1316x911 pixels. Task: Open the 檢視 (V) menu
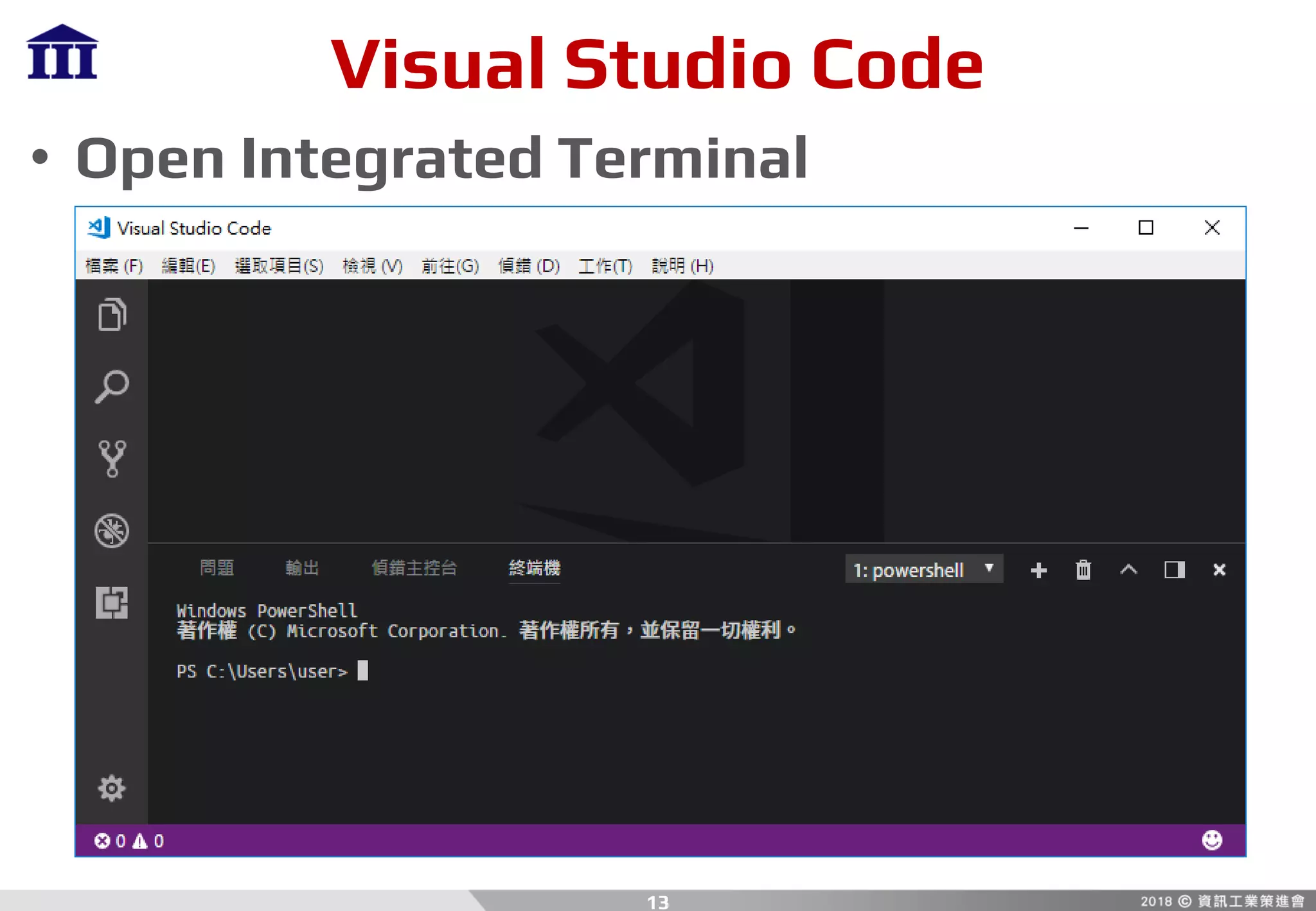click(x=372, y=266)
